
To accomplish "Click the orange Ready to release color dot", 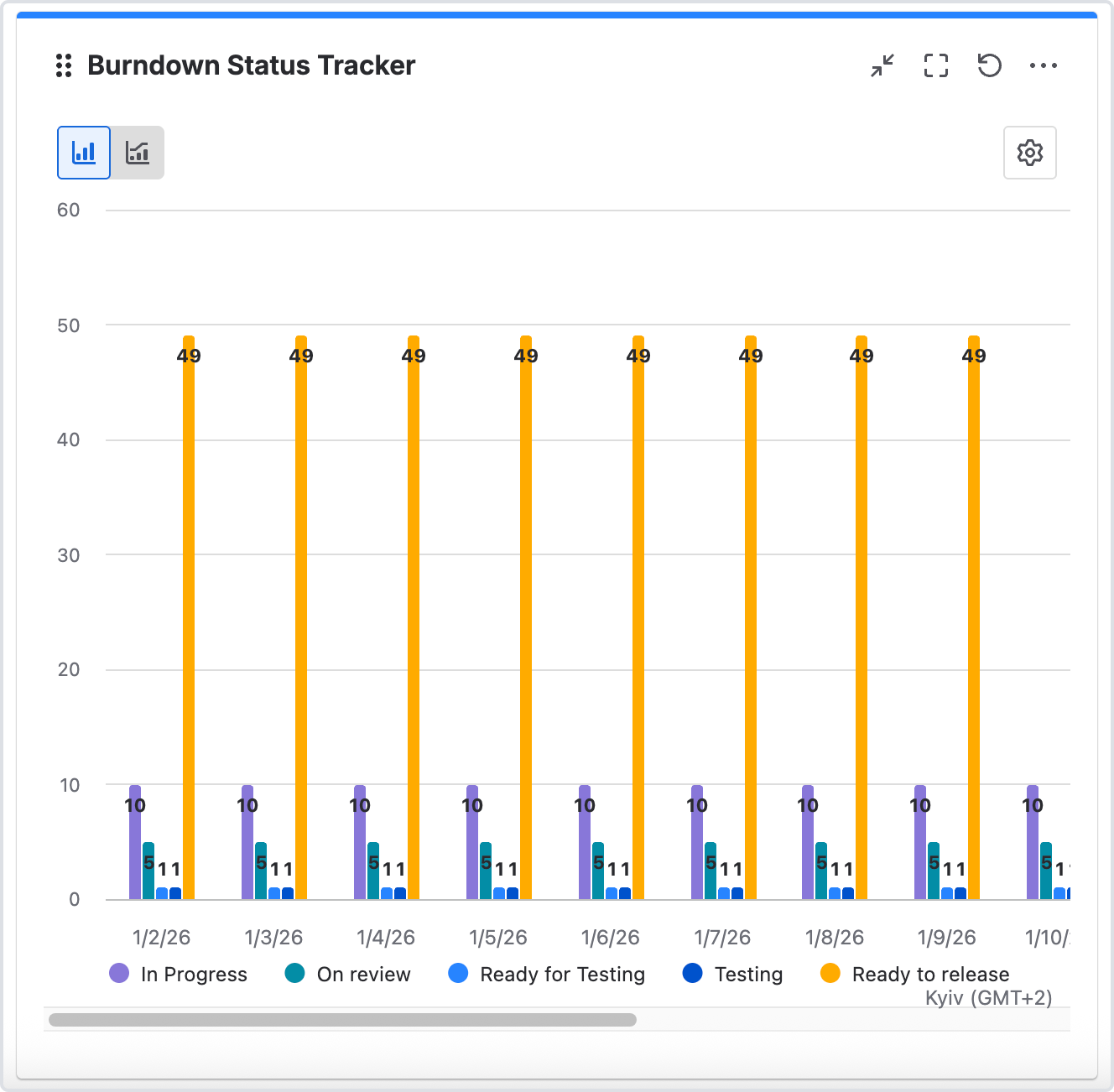I will [830, 973].
